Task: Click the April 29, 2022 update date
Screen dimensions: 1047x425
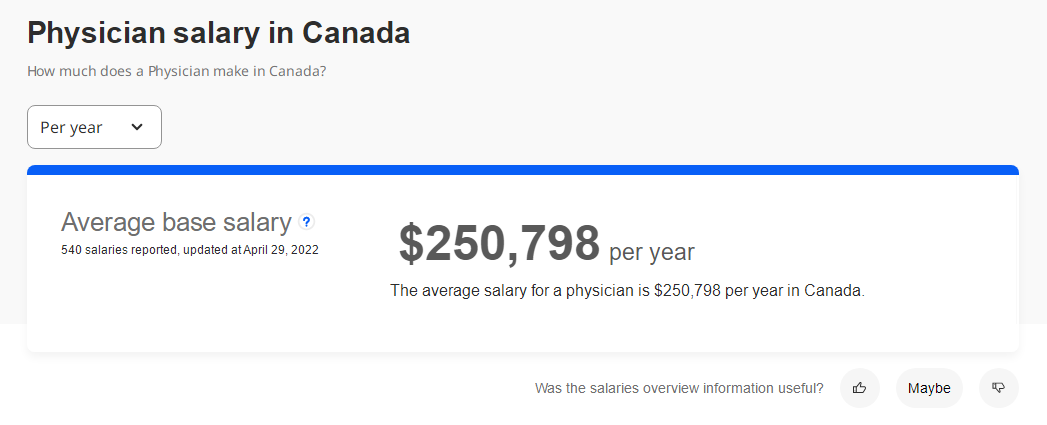Action: [x=280, y=251]
